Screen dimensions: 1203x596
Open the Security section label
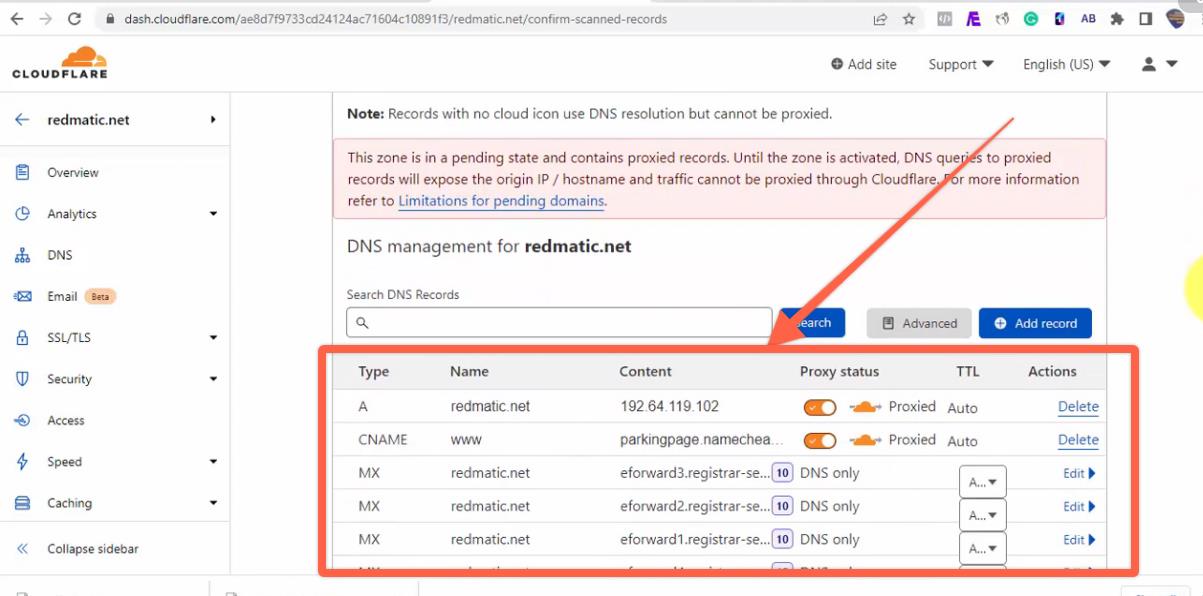(69, 379)
